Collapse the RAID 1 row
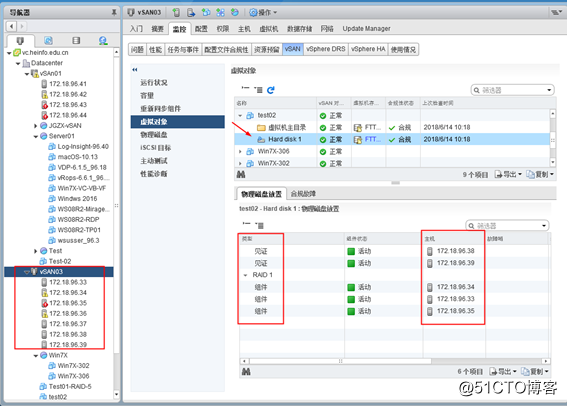Screen dimensions: 567x406 point(246,275)
